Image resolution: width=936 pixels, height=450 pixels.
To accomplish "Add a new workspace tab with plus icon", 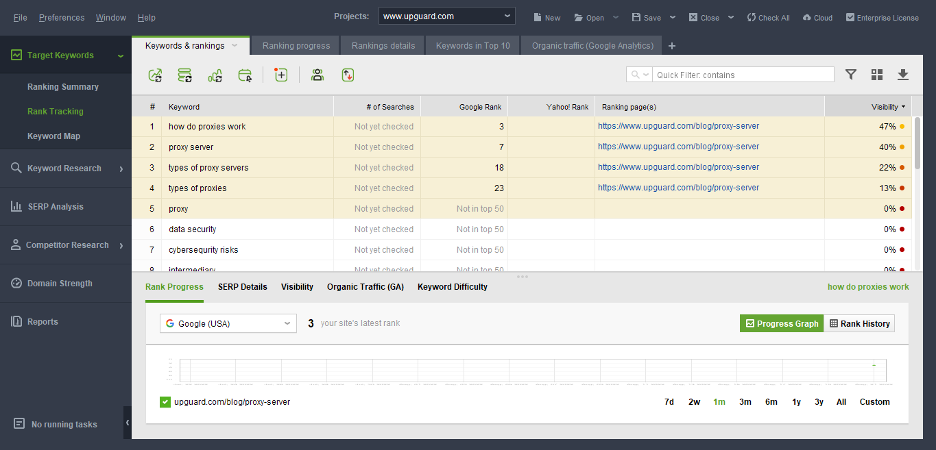I will click(672, 46).
